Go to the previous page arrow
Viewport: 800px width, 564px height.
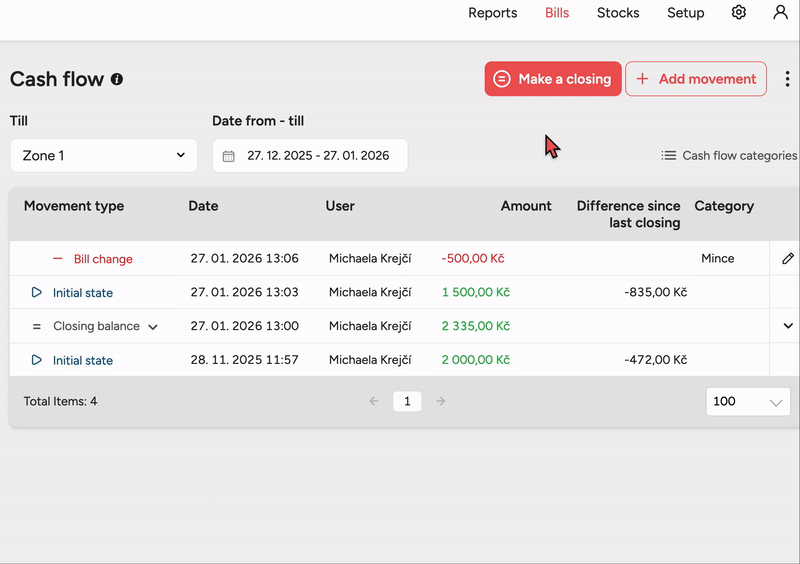pyautogui.click(x=374, y=401)
